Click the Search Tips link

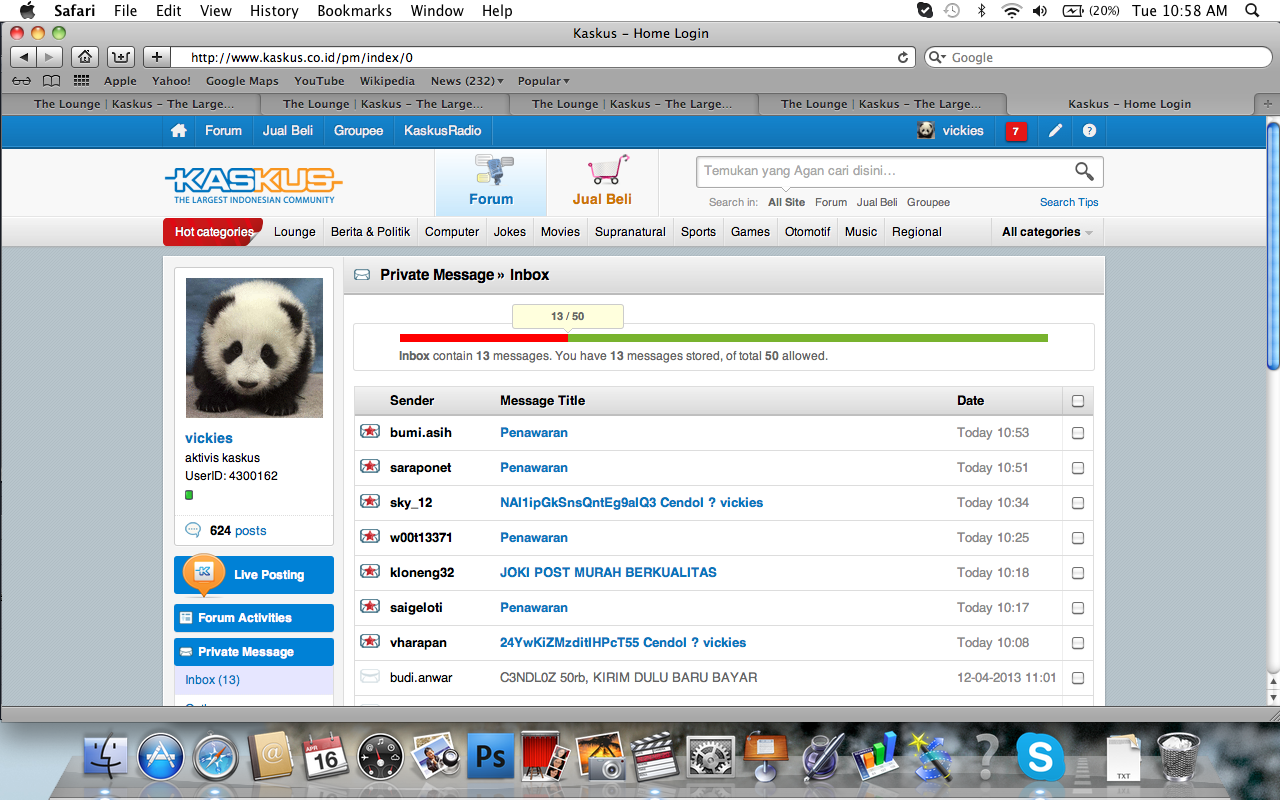pyautogui.click(x=1069, y=202)
